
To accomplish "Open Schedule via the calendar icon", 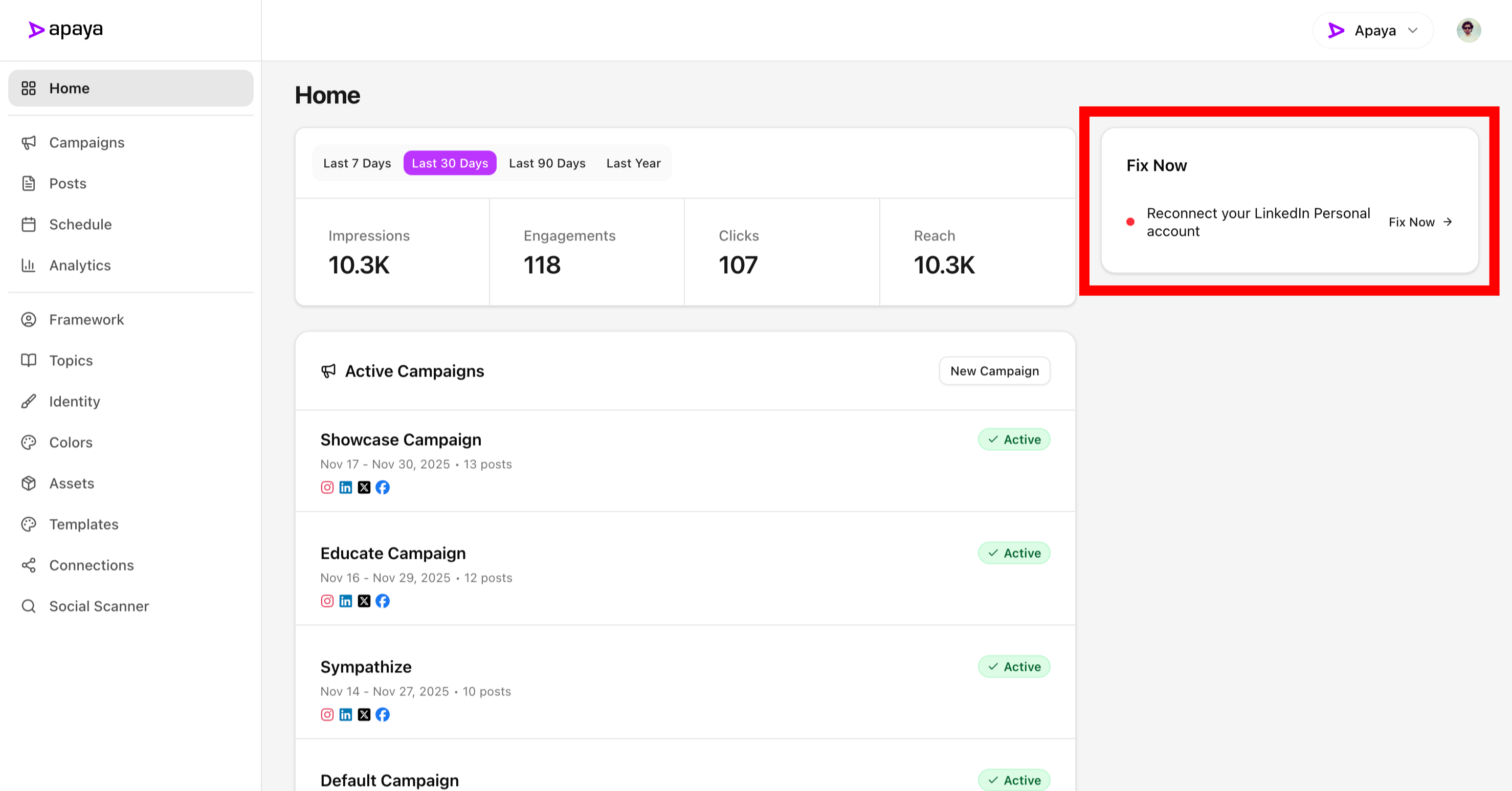I will 29,224.
